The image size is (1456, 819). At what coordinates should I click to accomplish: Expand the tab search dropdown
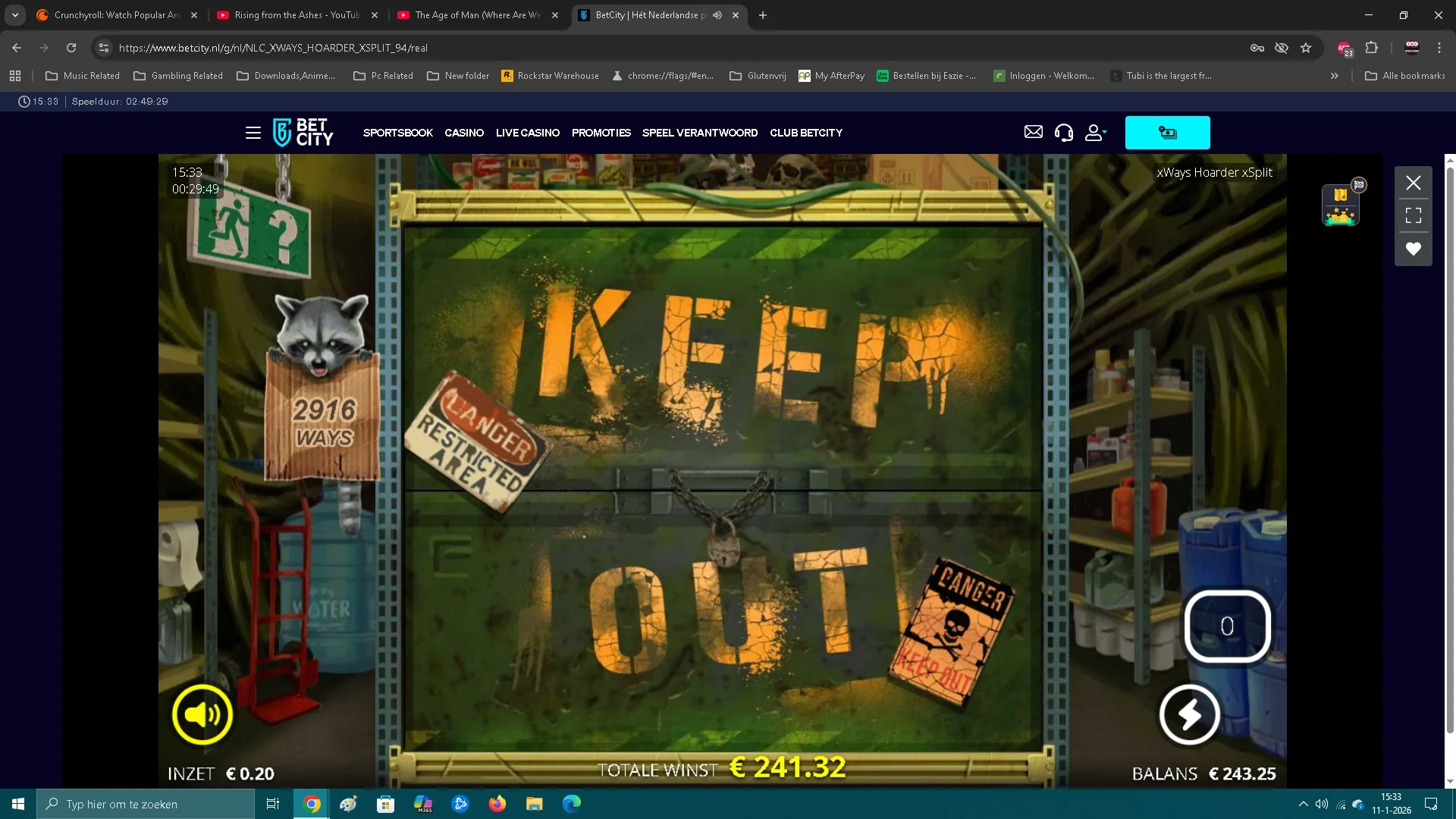(x=15, y=15)
